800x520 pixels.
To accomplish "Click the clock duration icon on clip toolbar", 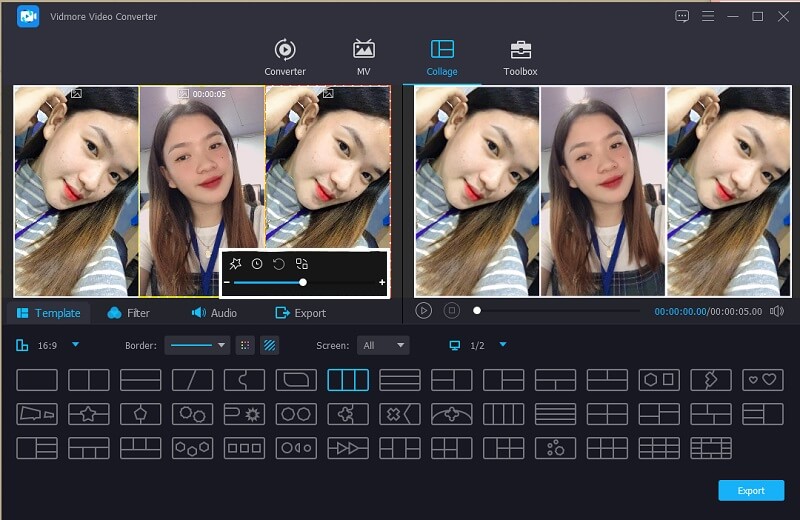I will click(x=257, y=264).
